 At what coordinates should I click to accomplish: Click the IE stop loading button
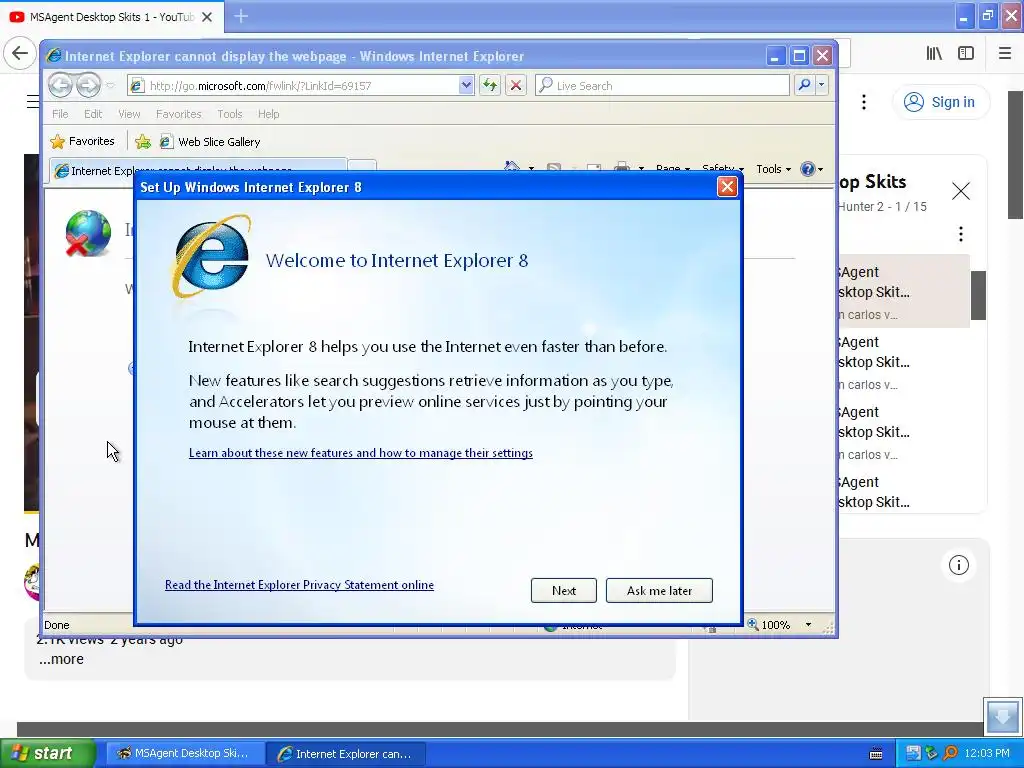pos(515,86)
